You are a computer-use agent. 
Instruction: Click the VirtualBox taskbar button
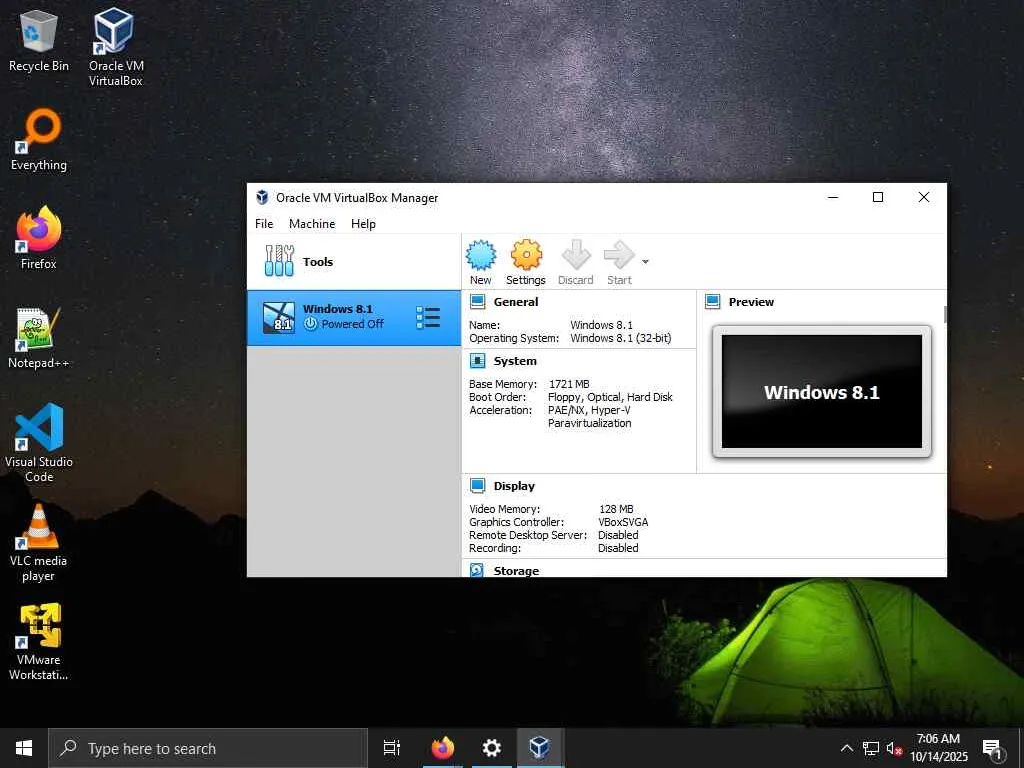click(539, 748)
